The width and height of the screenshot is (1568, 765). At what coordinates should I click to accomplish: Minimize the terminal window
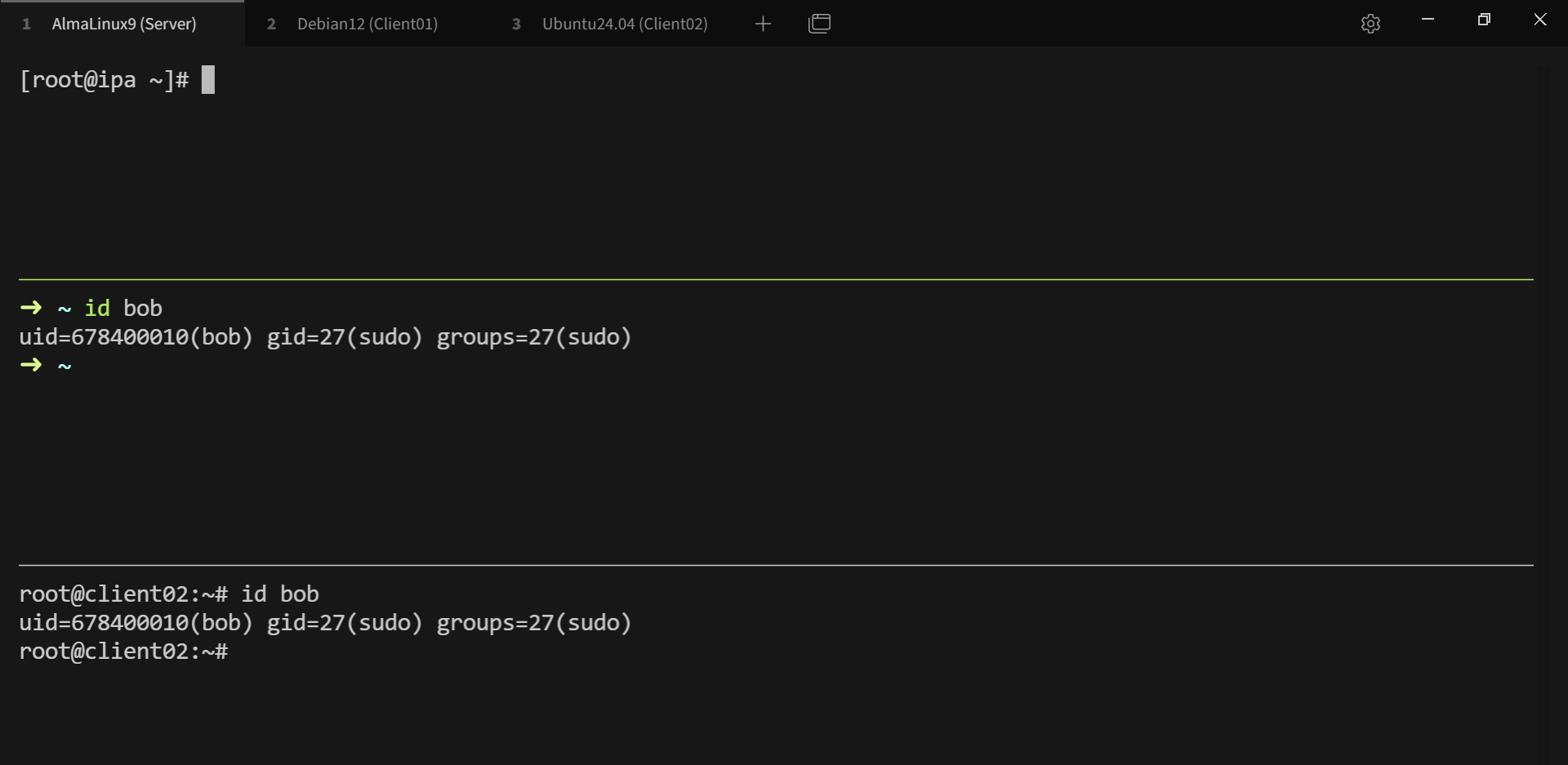[1428, 20]
